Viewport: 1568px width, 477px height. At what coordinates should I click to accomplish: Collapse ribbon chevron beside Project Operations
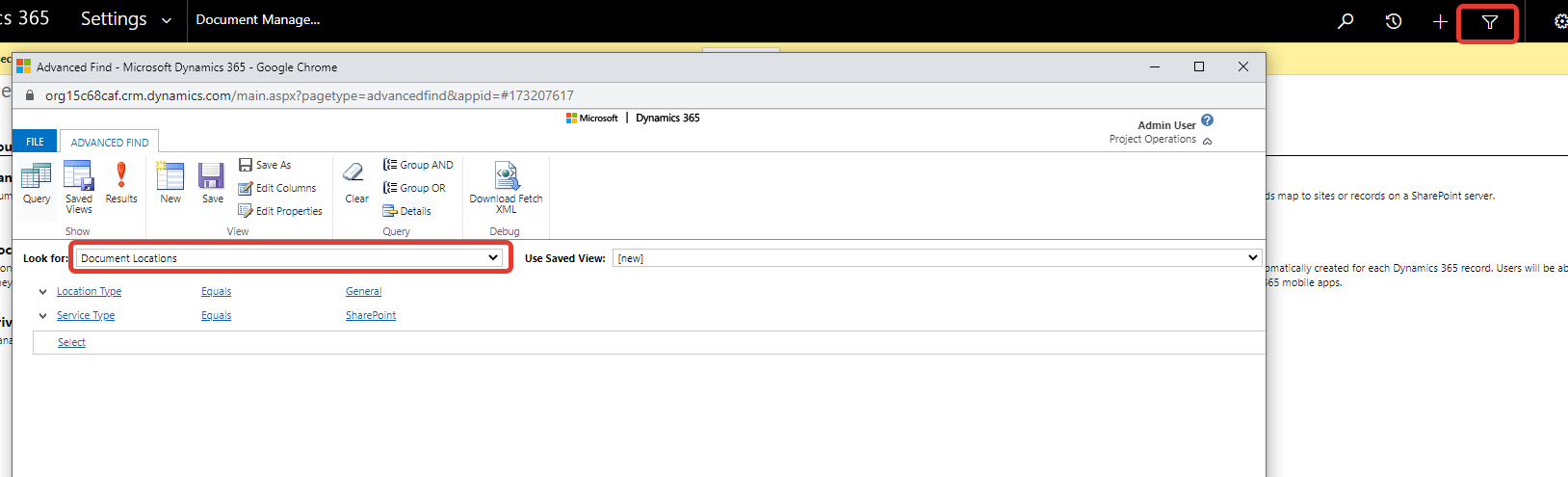click(x=1207, y=141)
